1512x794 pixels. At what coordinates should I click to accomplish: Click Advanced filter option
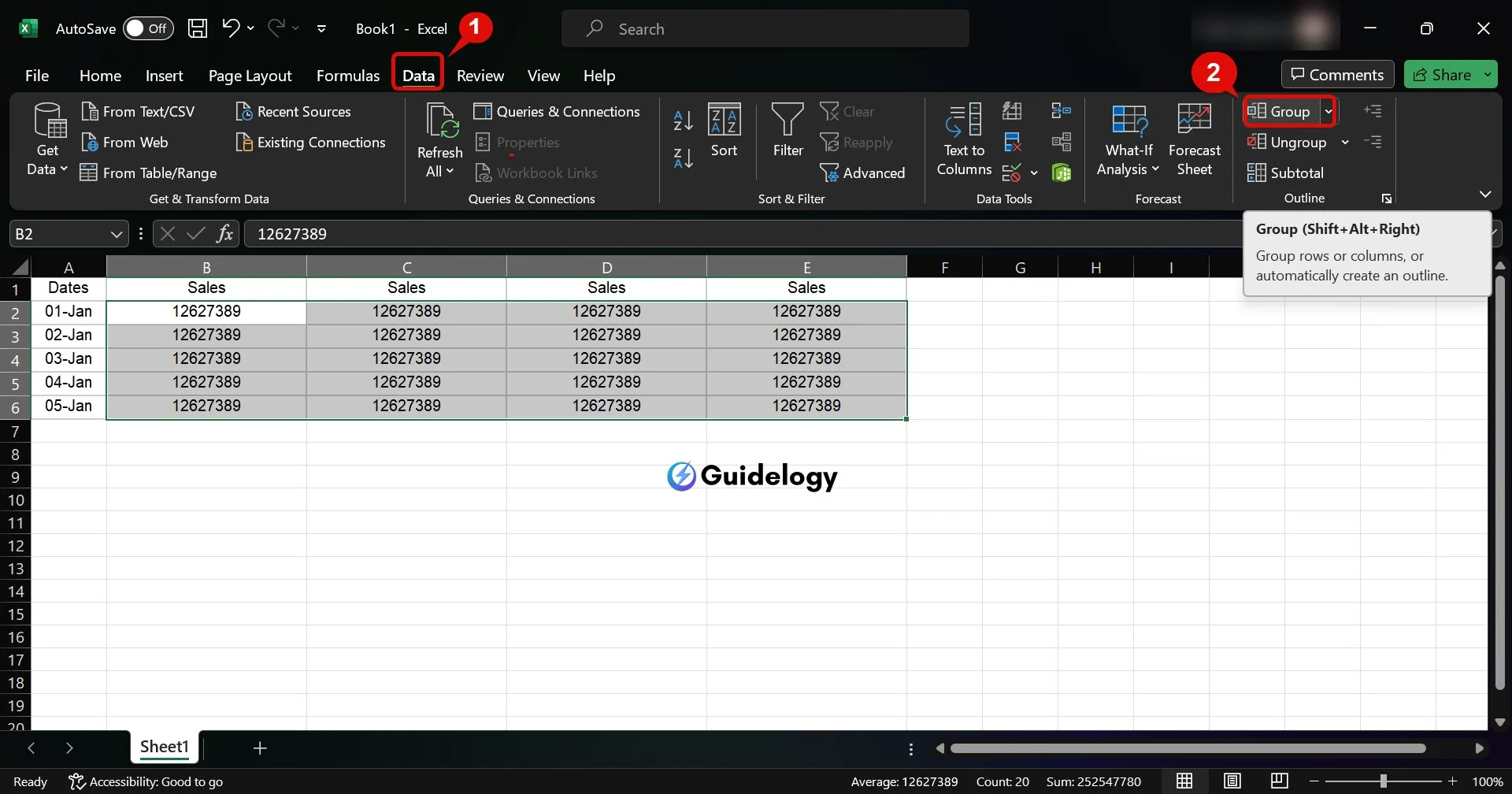tap(863, 173)
